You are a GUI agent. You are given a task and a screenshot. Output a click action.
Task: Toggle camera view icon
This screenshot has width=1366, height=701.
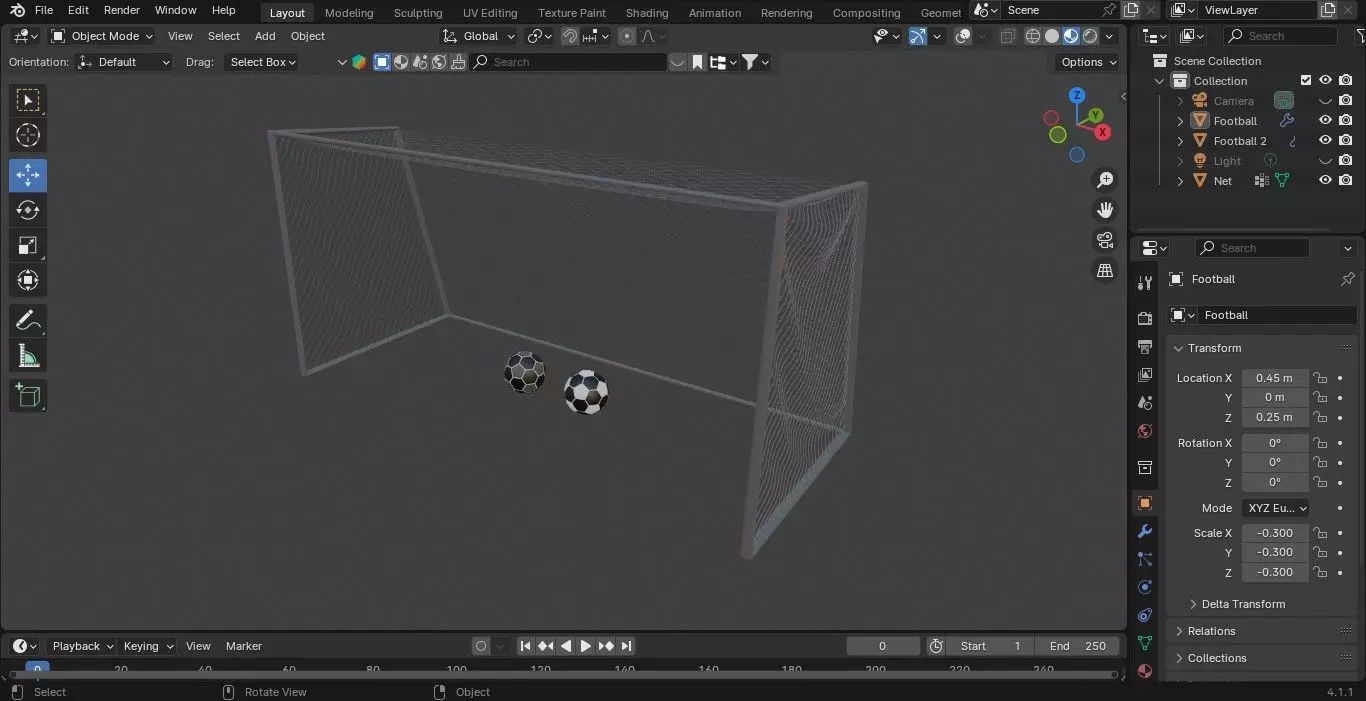coord(1105,240)
